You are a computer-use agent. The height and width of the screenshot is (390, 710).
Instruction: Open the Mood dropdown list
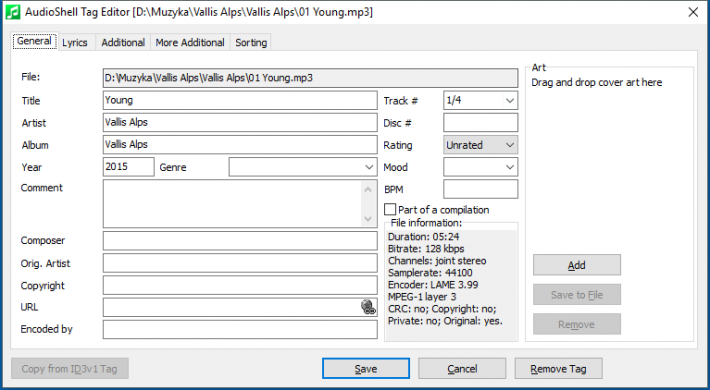510,167
